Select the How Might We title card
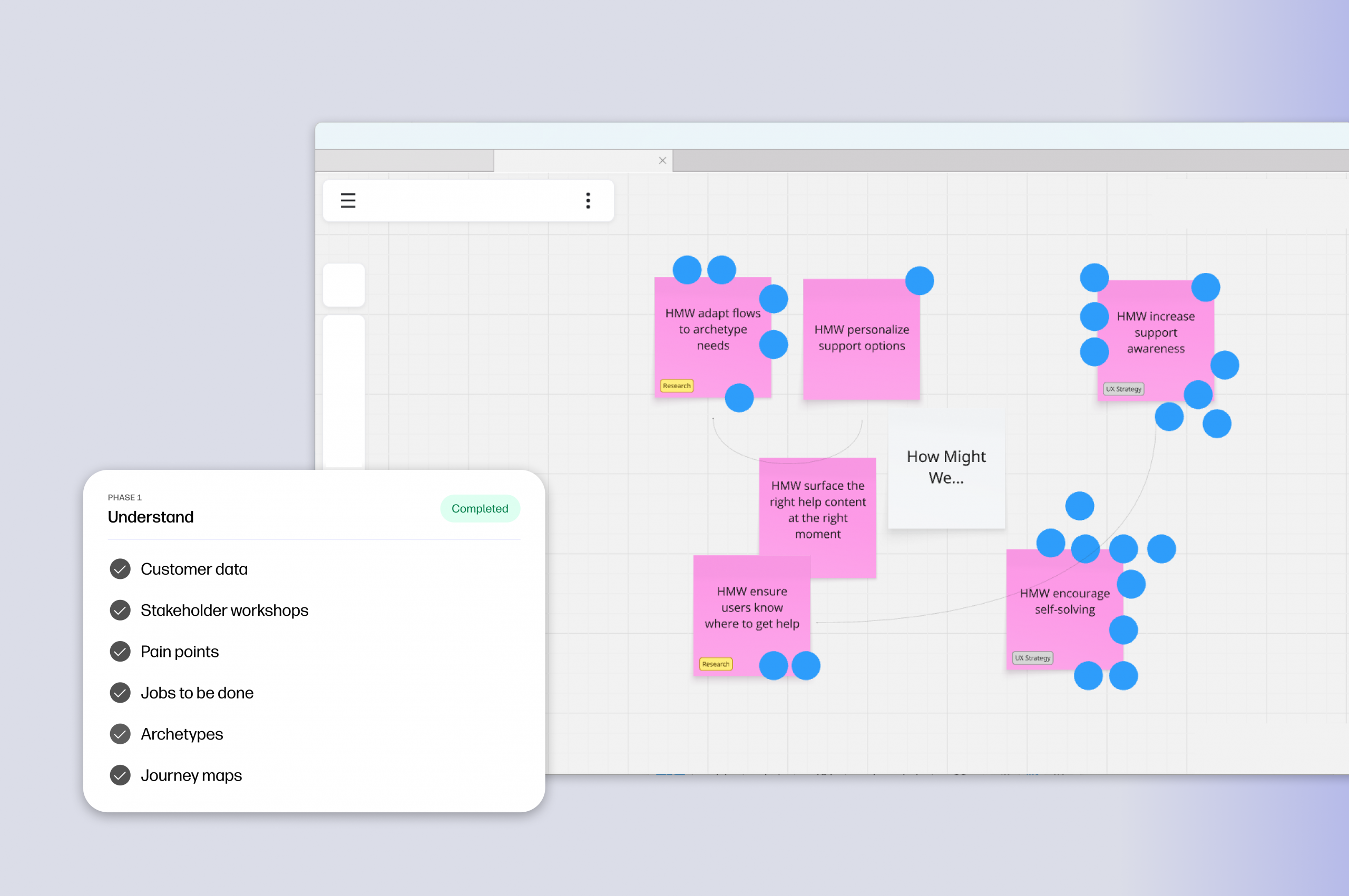This screenshot has width=1349, height=896. pos(946,467)
